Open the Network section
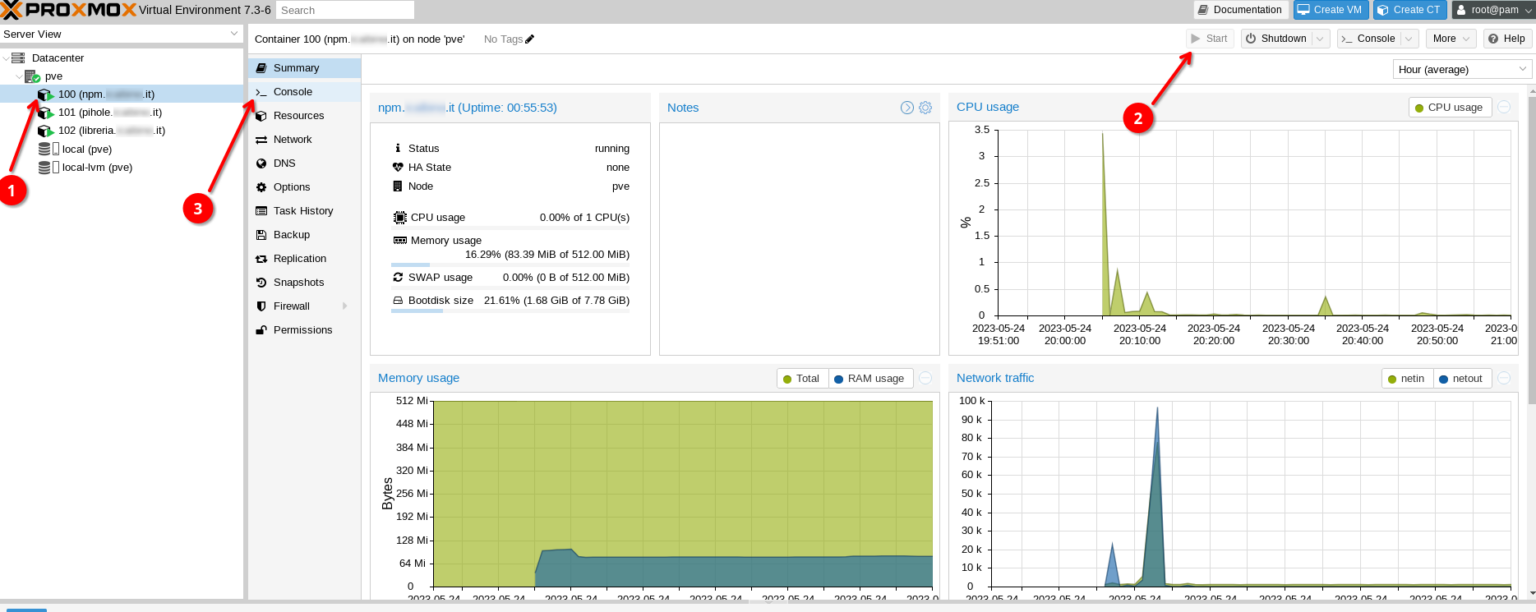 pyautogui.click(x=304, y=139)
